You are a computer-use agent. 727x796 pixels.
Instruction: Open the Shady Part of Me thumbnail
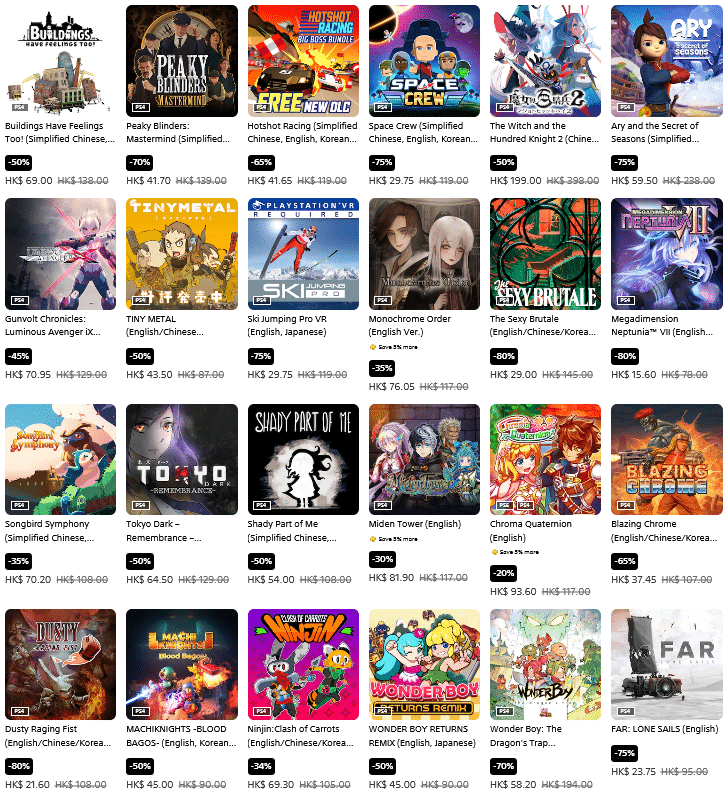click(x=303, y=459)
